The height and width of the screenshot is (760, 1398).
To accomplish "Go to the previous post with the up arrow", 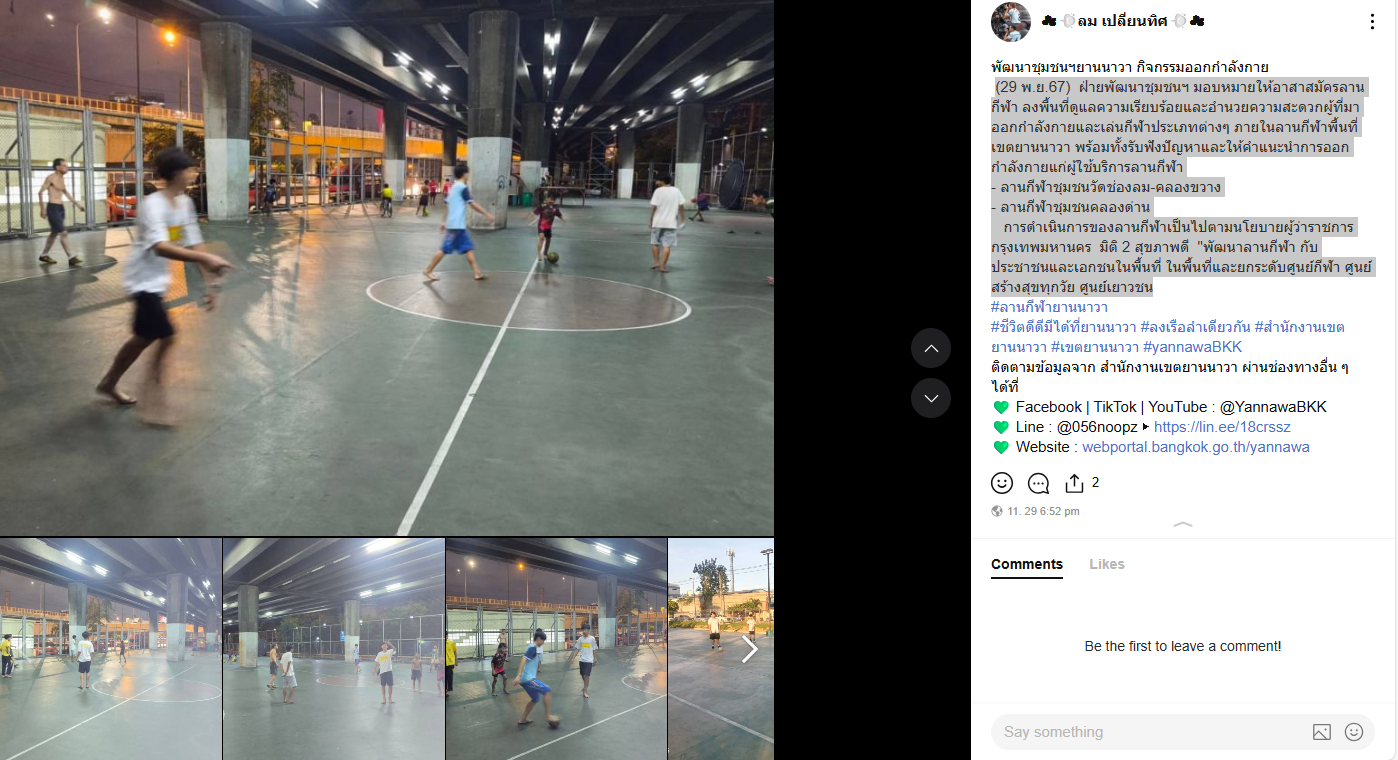I will 931,348.
